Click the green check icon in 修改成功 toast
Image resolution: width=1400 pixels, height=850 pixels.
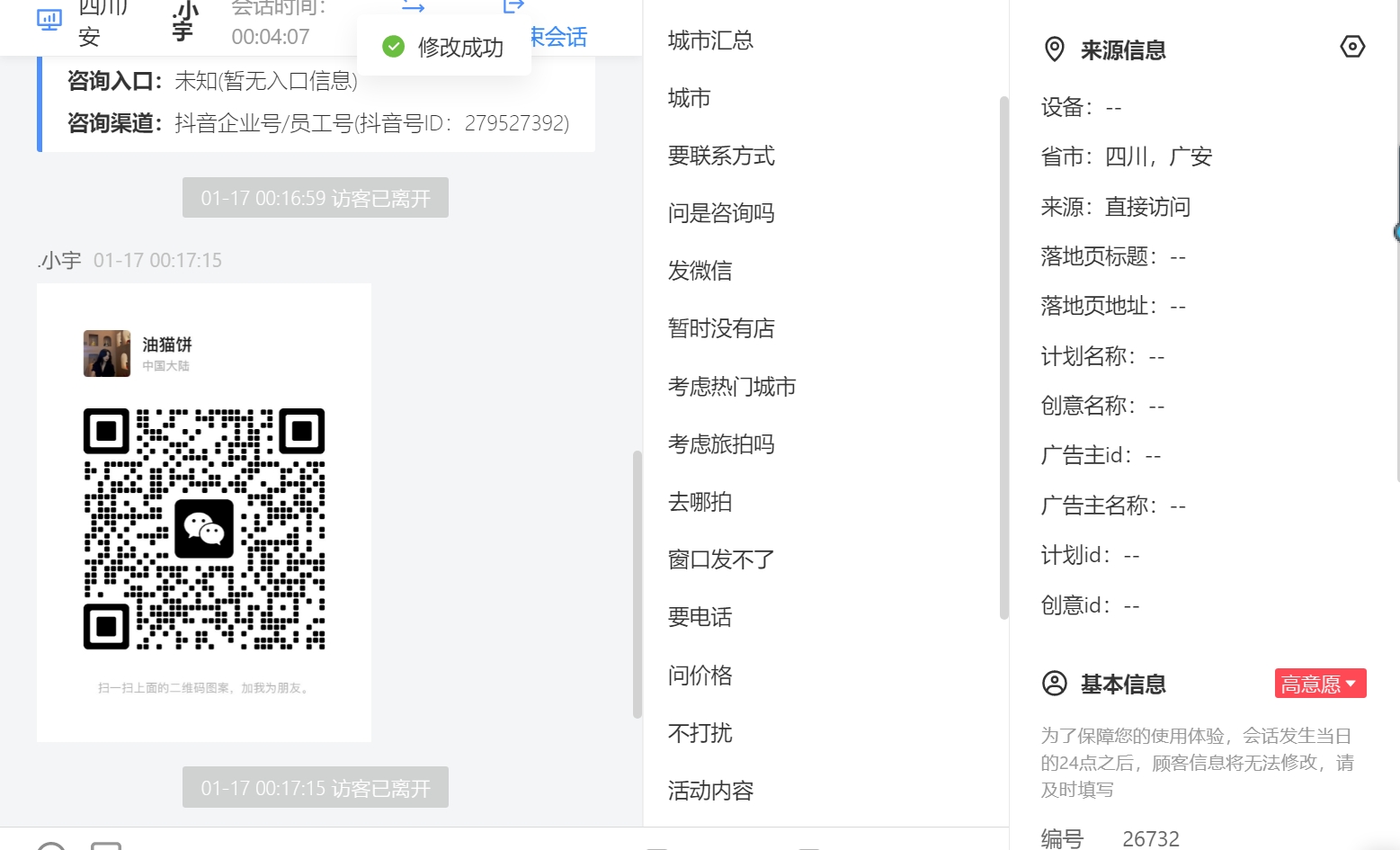393,47
